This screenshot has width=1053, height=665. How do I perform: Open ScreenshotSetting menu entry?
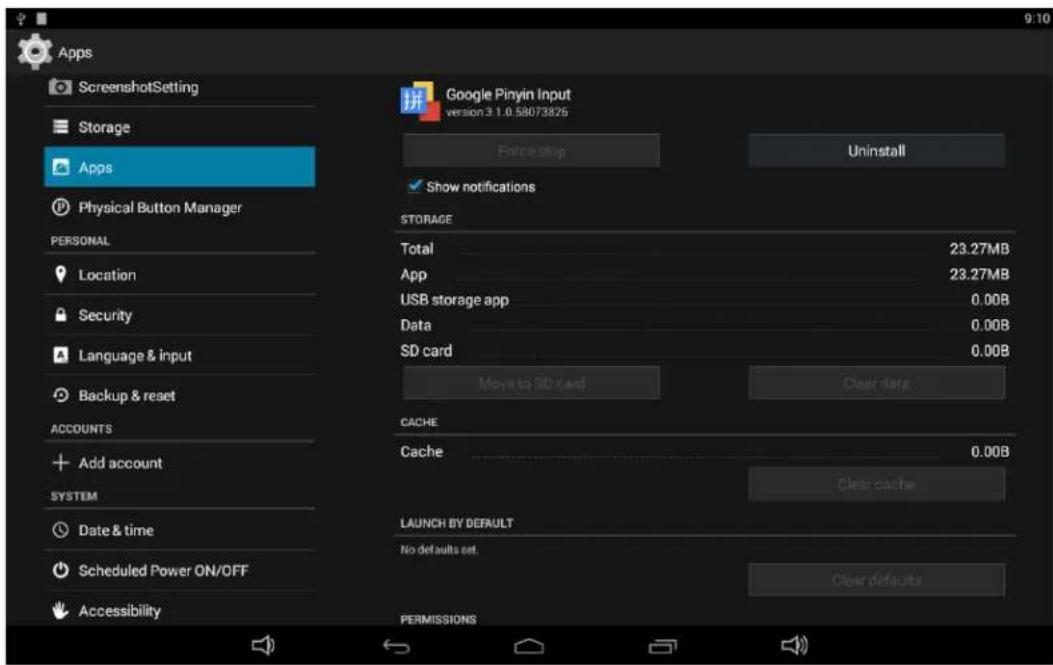pos(179,87)
